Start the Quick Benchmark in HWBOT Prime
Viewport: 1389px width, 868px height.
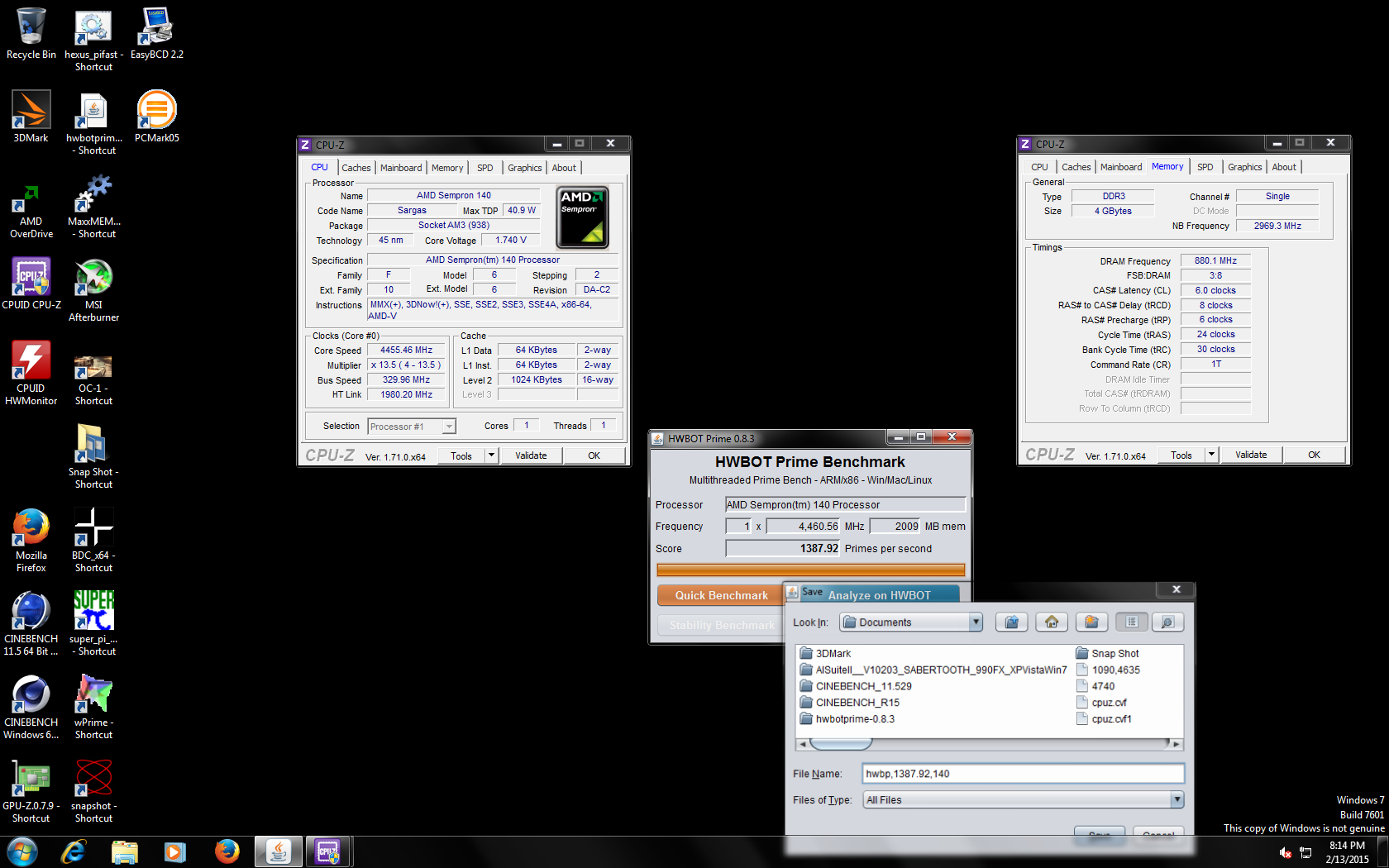point(721,595)
